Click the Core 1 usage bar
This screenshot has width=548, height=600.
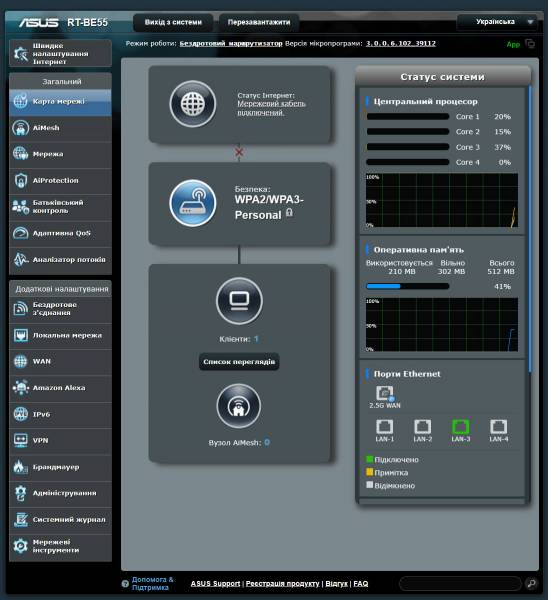coord(408,117)
